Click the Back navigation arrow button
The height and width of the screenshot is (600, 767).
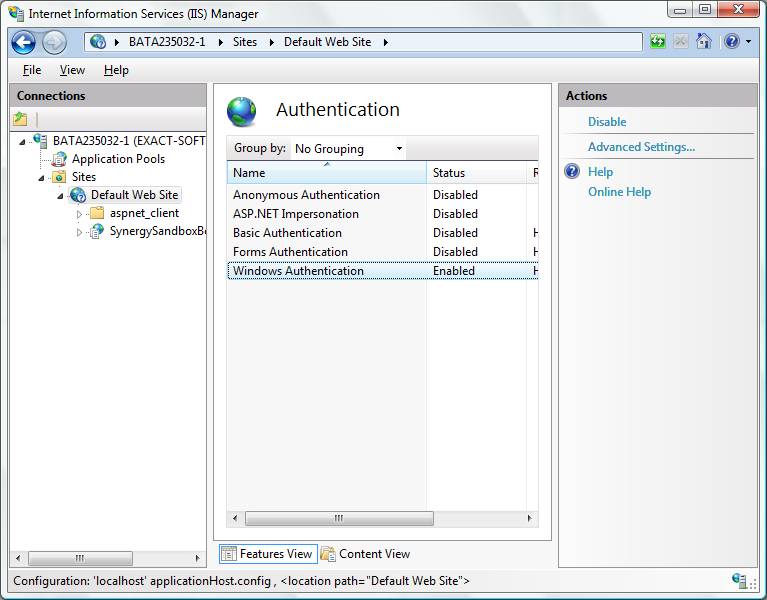point(24,42)
